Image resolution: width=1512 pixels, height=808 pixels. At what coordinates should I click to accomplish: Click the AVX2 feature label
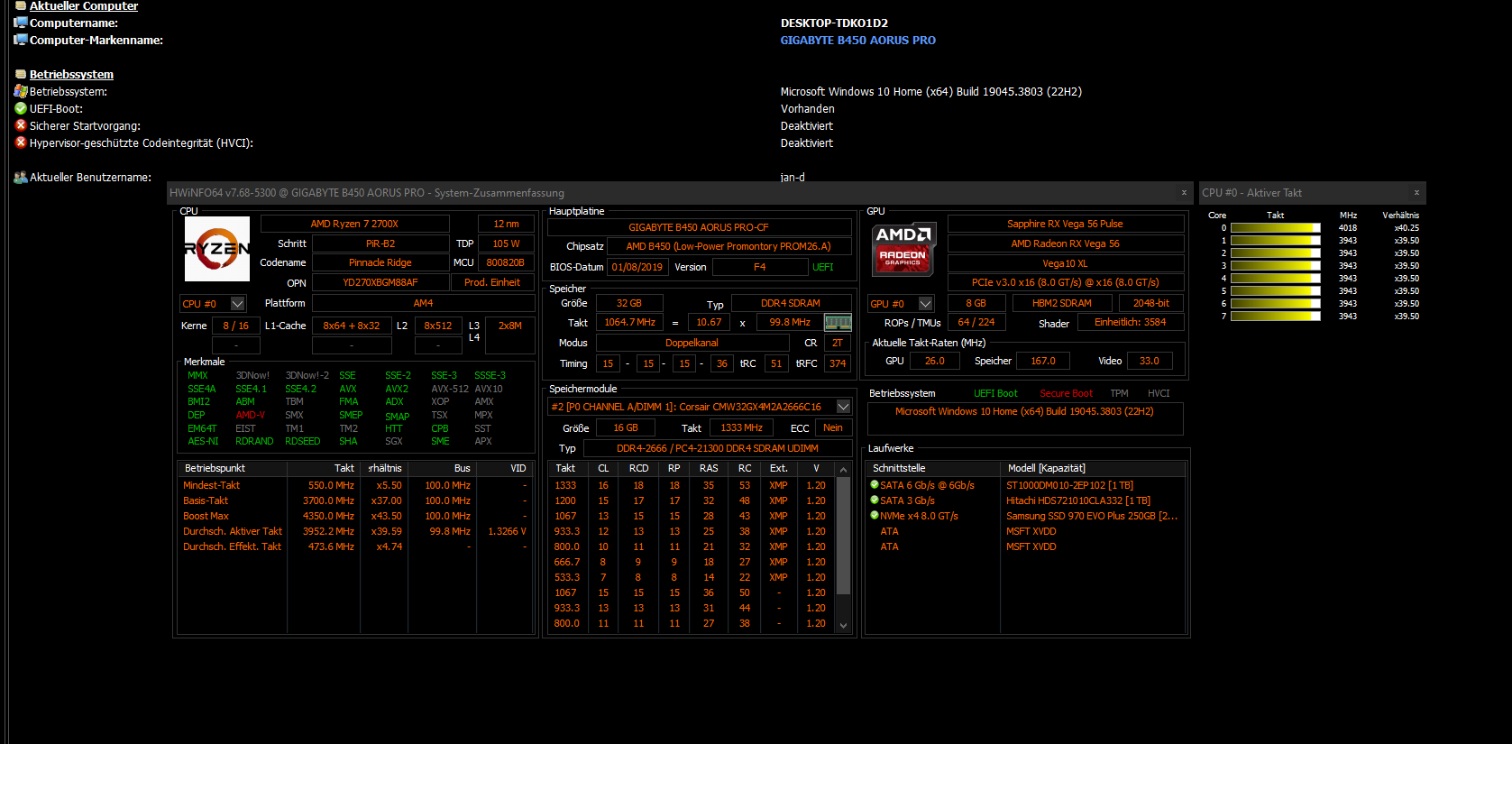click(x=397, y=389)
